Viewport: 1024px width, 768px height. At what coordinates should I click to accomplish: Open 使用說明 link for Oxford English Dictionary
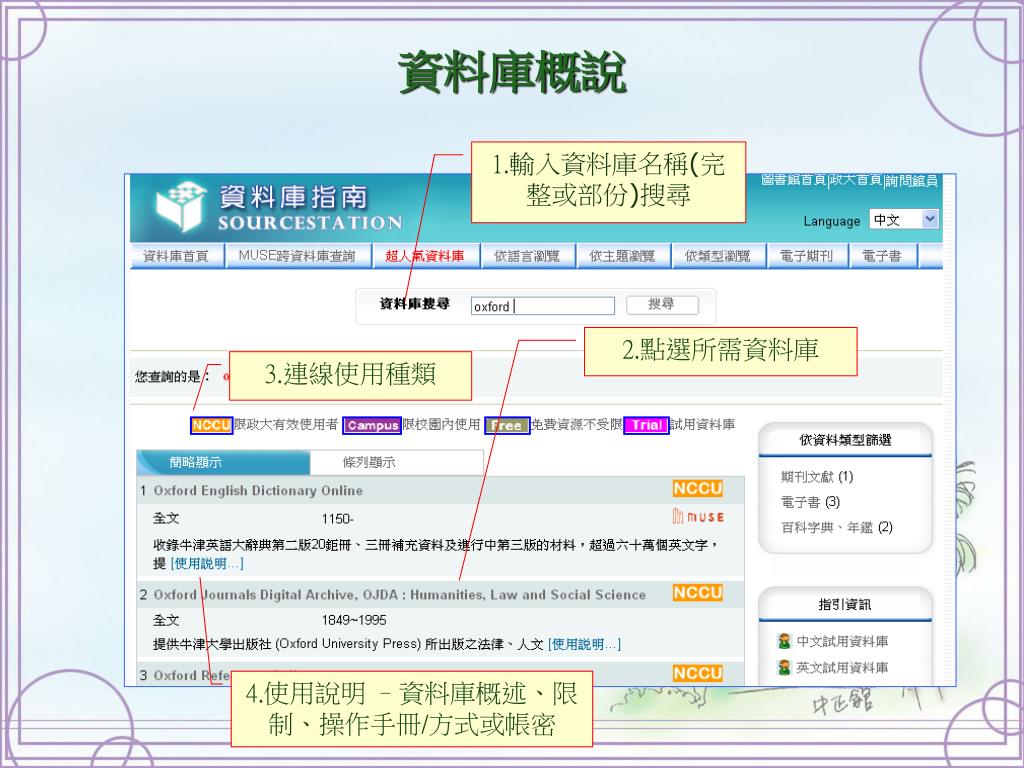click(x=207, y=564)
